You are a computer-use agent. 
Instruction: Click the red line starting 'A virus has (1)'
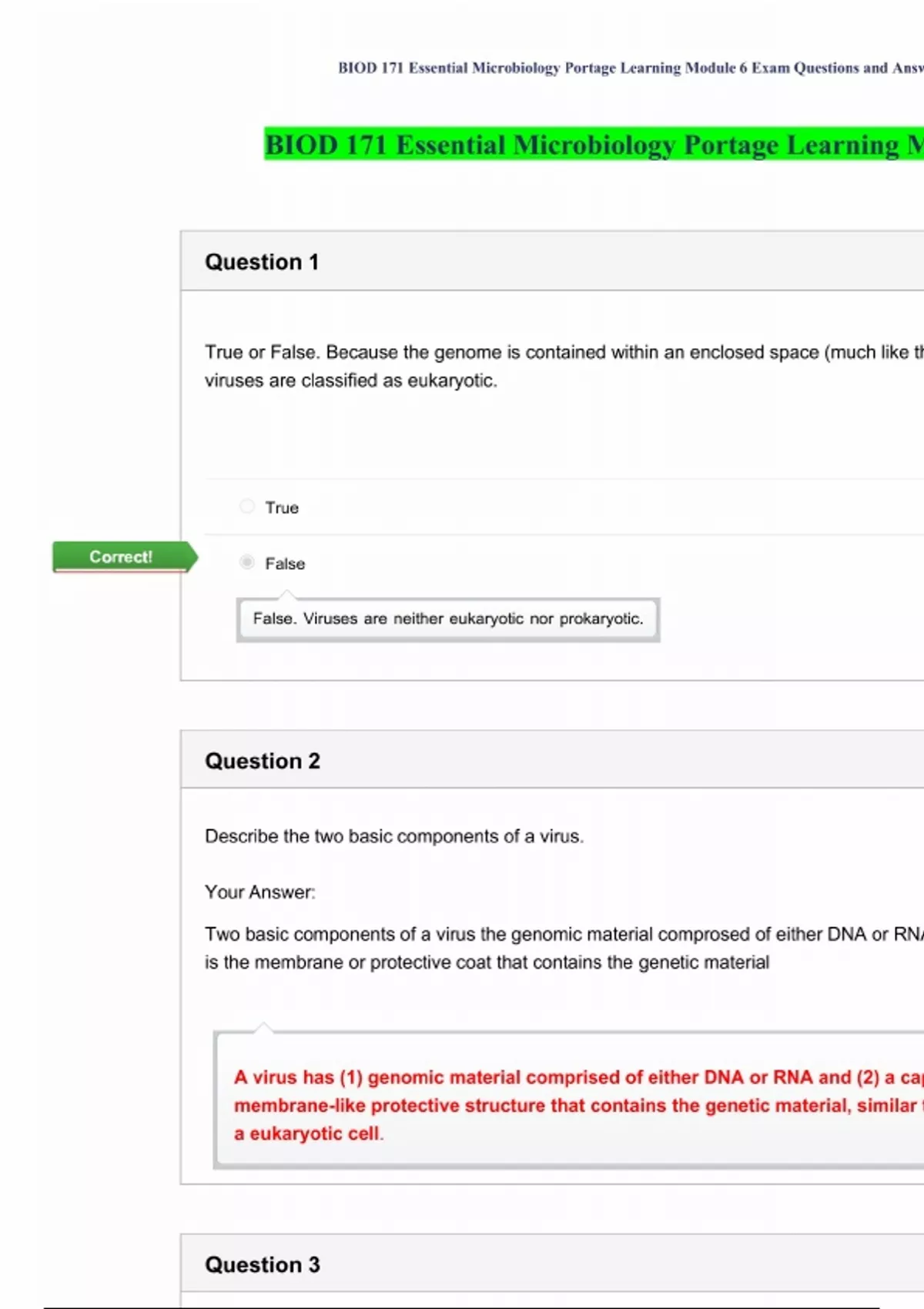(x=577, y=1077)
